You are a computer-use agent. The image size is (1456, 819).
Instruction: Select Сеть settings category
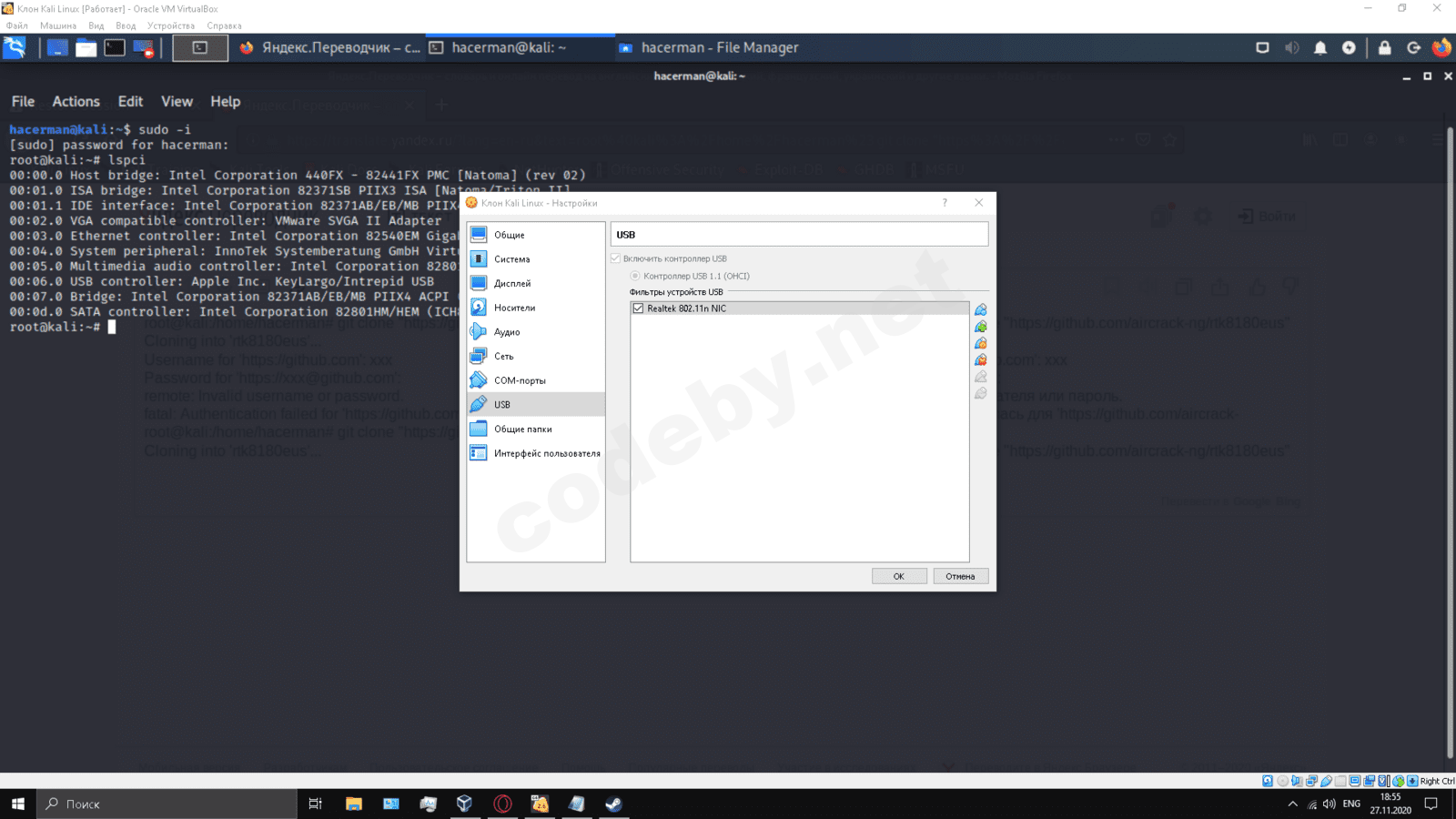pyautogui.click(x=536, y=356)
